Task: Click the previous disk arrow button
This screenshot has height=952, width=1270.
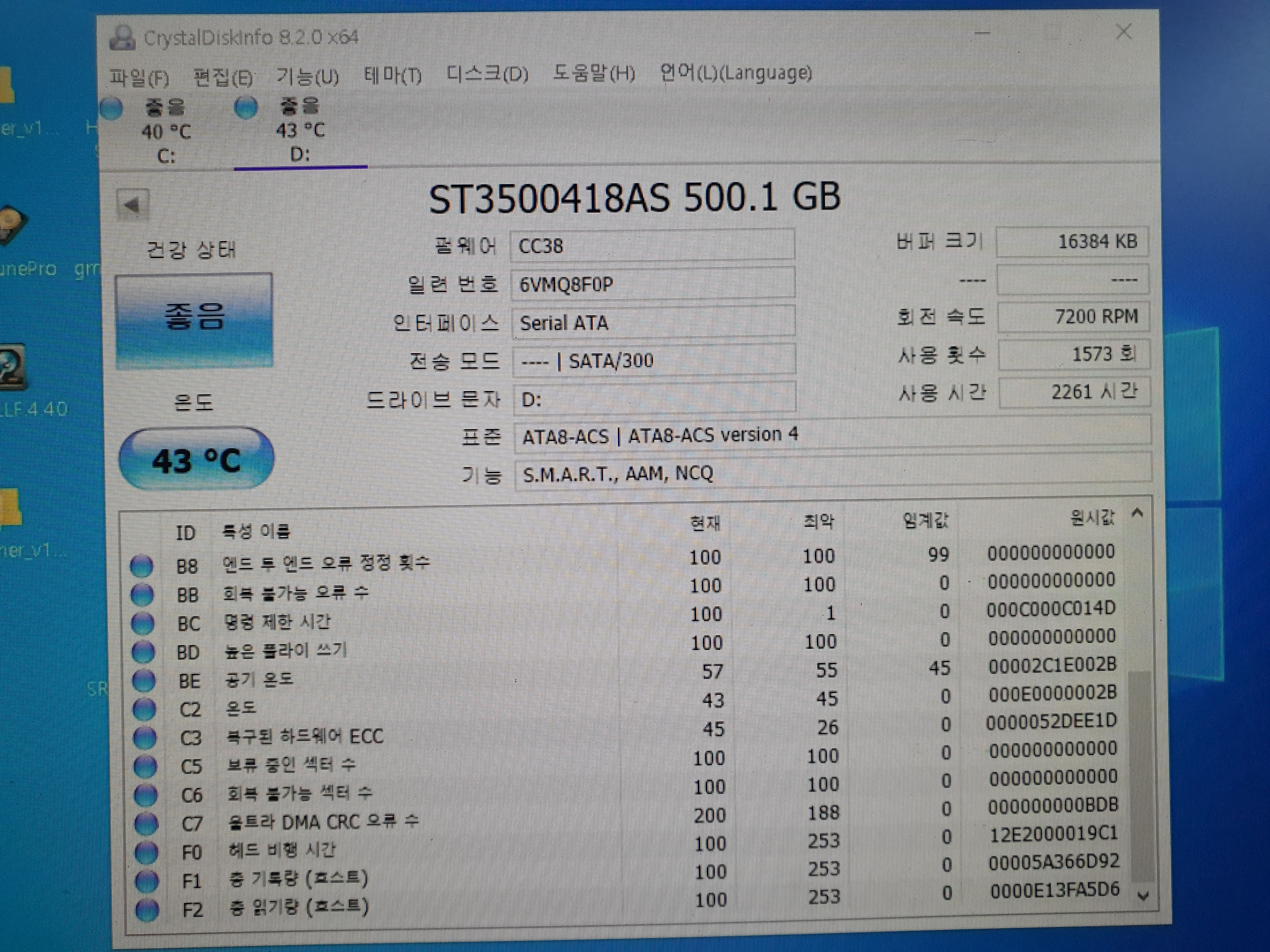Action: tap(133, 205)
